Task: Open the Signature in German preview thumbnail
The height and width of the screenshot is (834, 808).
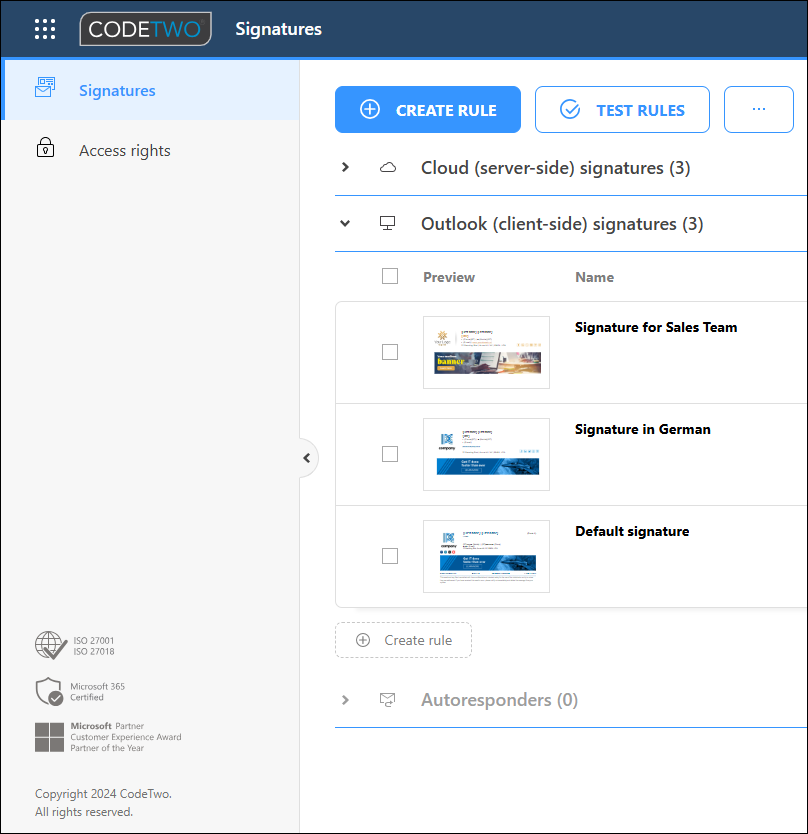Action: point(486,454)
